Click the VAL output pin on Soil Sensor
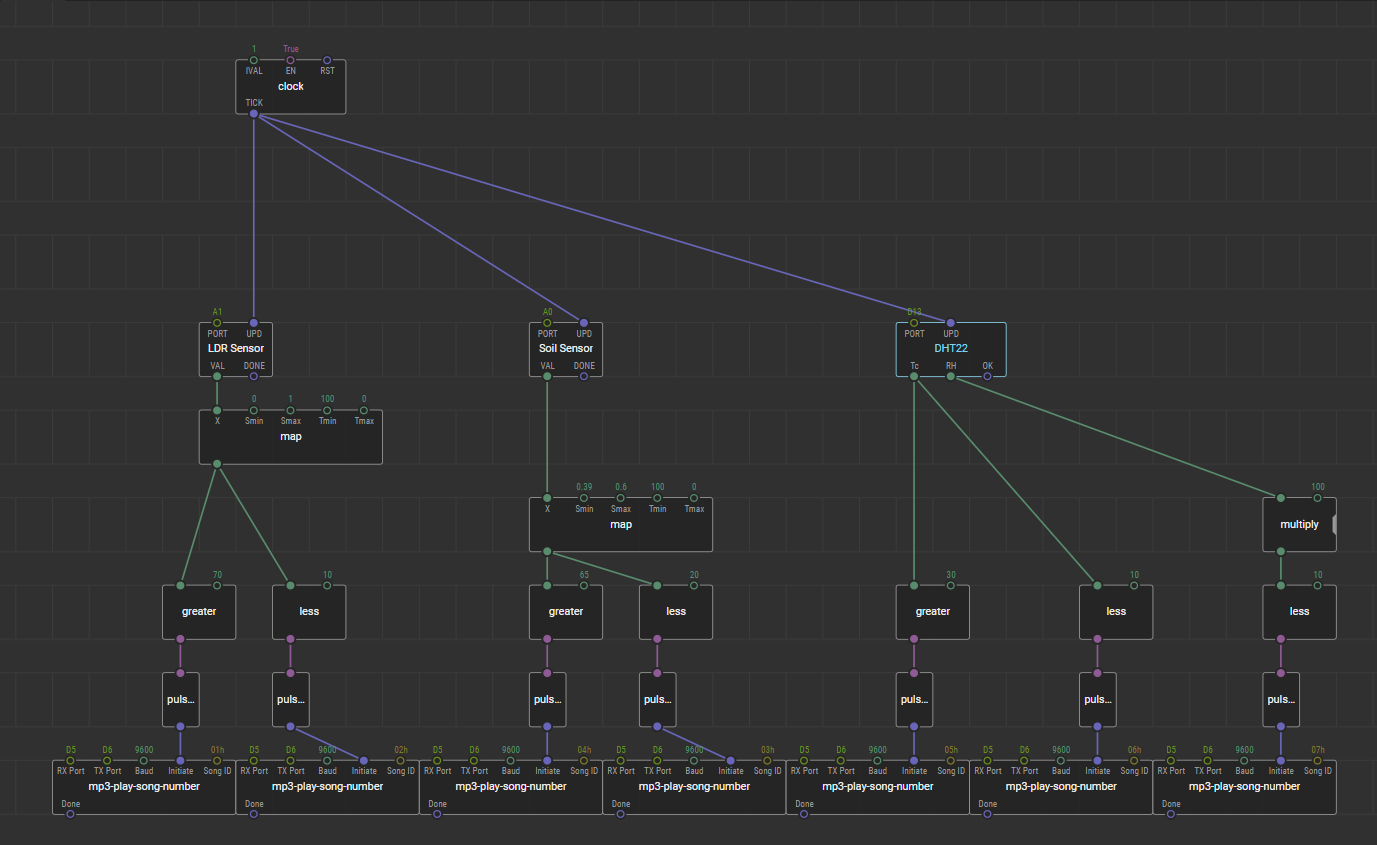 pos(547,377)
